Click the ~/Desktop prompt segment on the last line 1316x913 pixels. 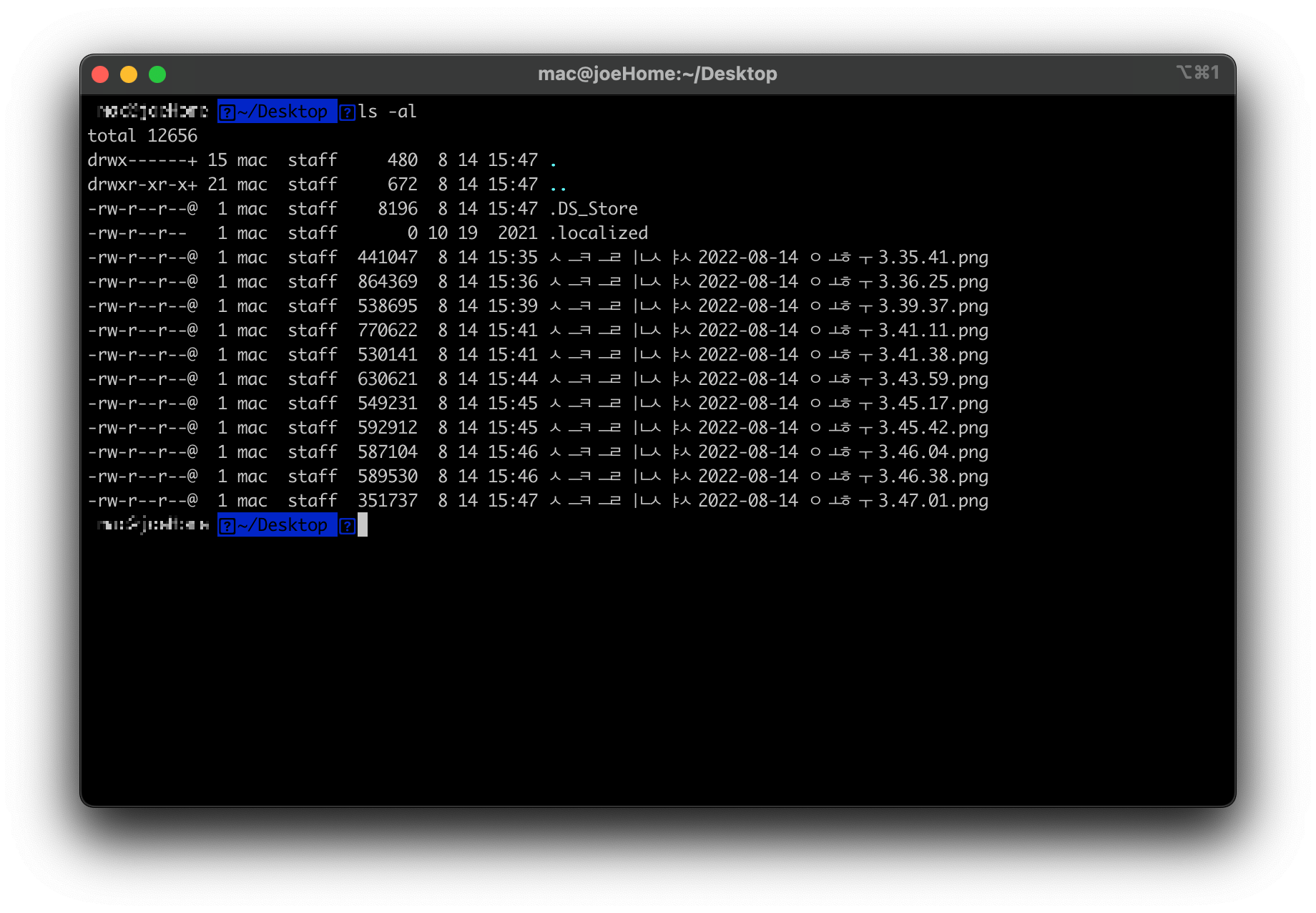[277, 525]
